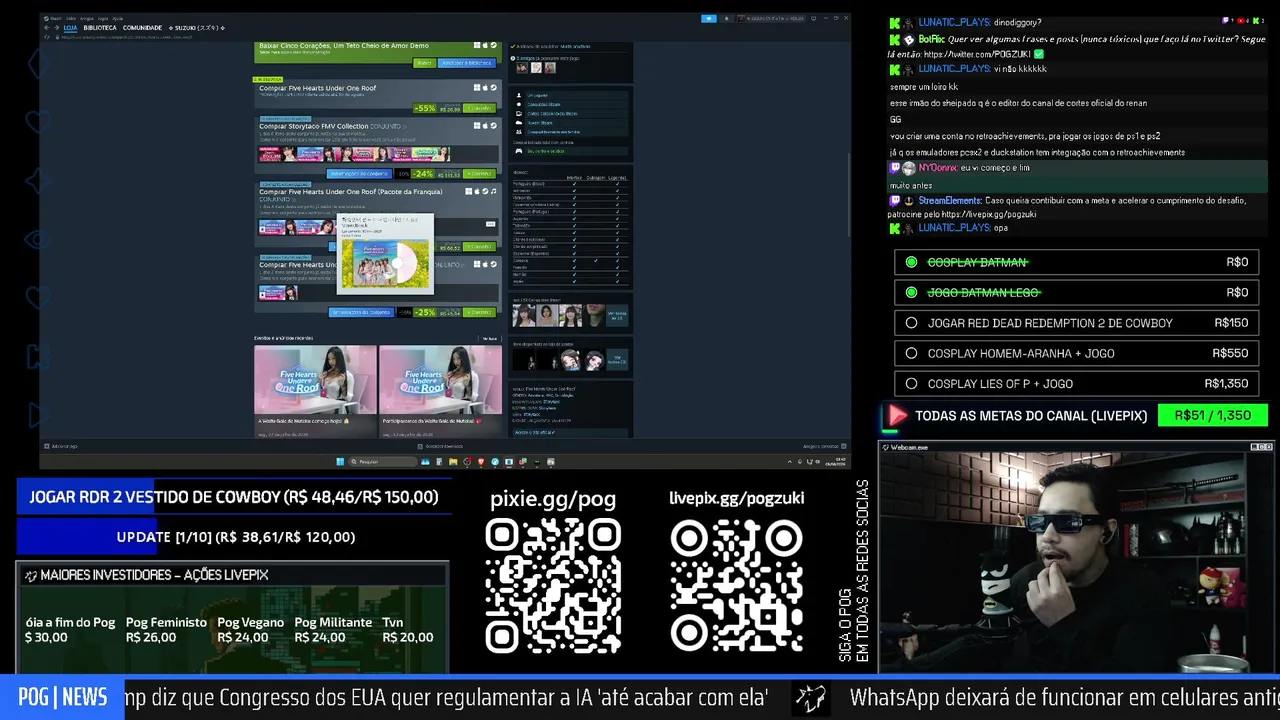Go forward using Steam's forward arrow
The height and width of the screenshot is (720, 1280).
pos(55,28)
